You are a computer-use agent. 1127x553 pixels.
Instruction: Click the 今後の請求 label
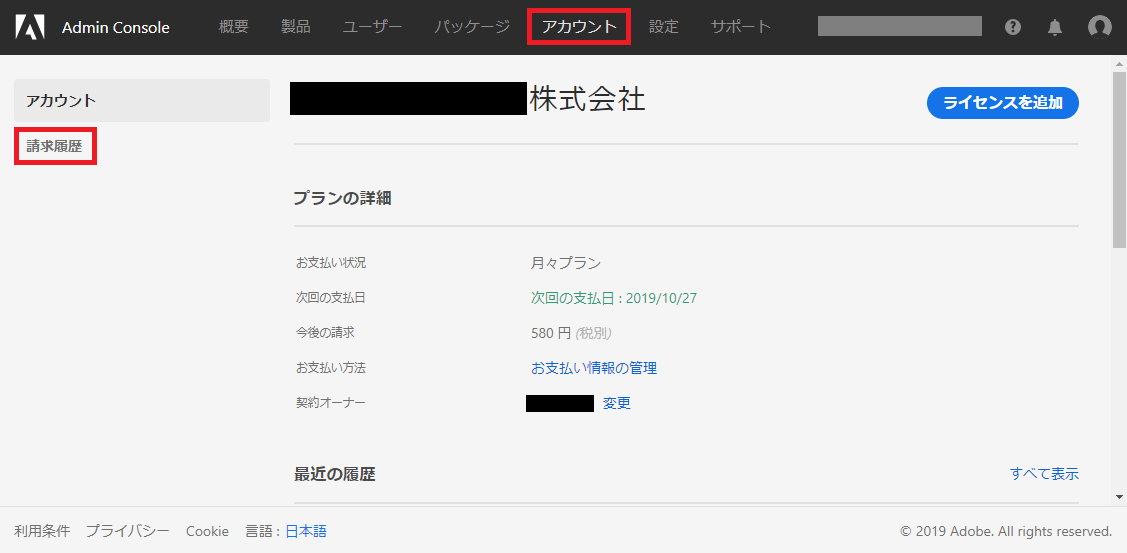[325, 332]
